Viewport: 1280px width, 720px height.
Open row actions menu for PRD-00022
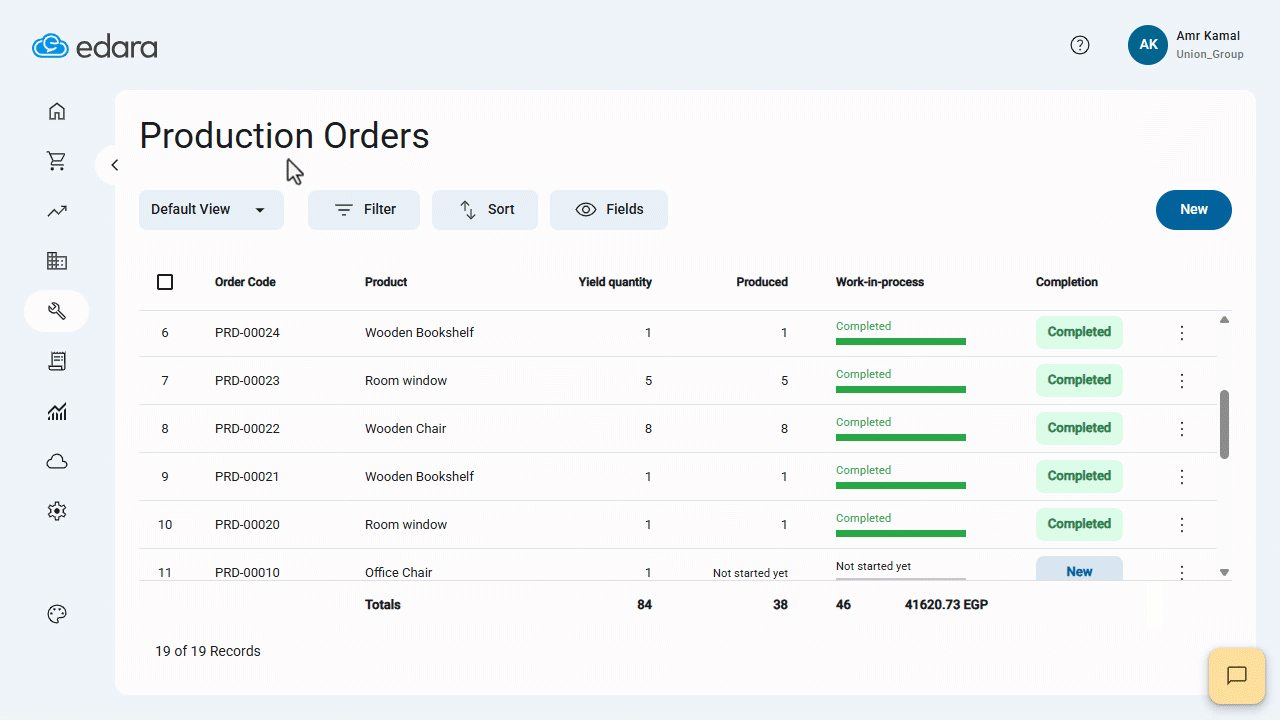point(1182,429)
